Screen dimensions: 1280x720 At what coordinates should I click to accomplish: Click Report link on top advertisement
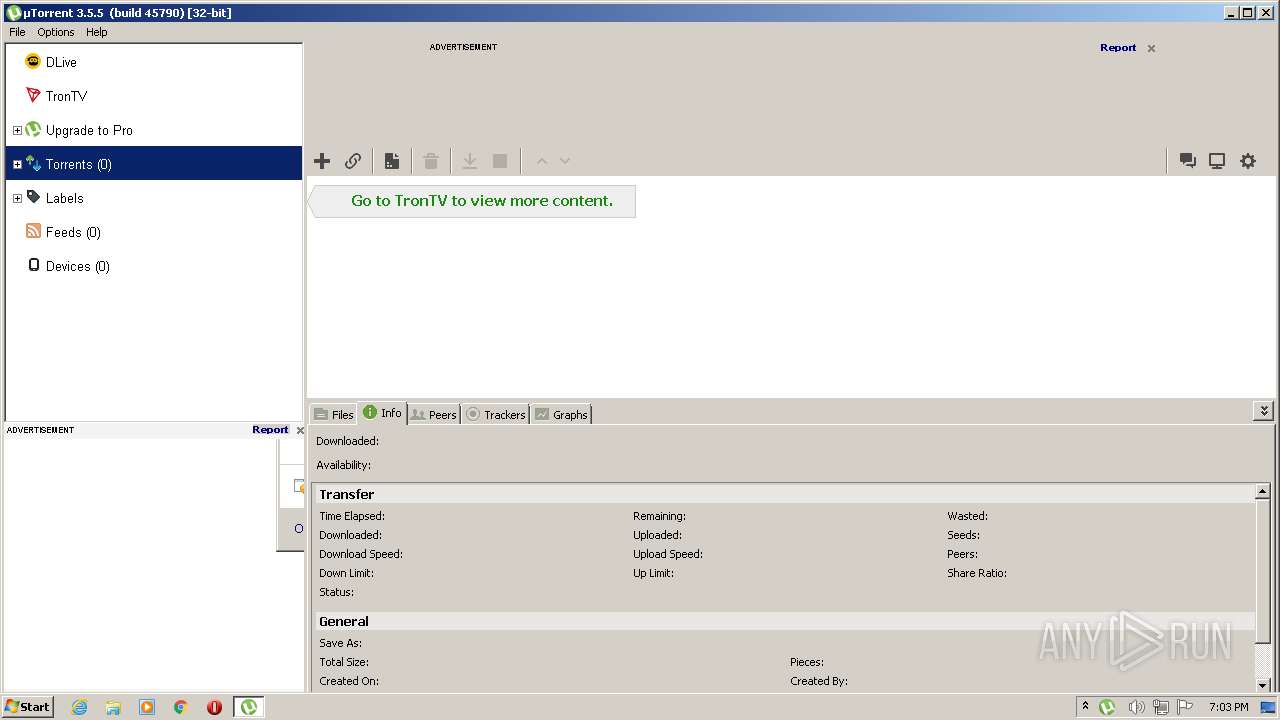pyautogui.click(x=1118, y=48)
